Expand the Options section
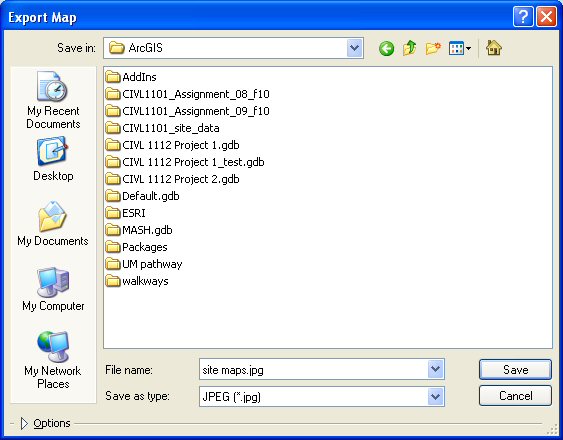Image resolution: width=563 pixels, height=440 pixels. pyautogui.click(x=45, y=423)
